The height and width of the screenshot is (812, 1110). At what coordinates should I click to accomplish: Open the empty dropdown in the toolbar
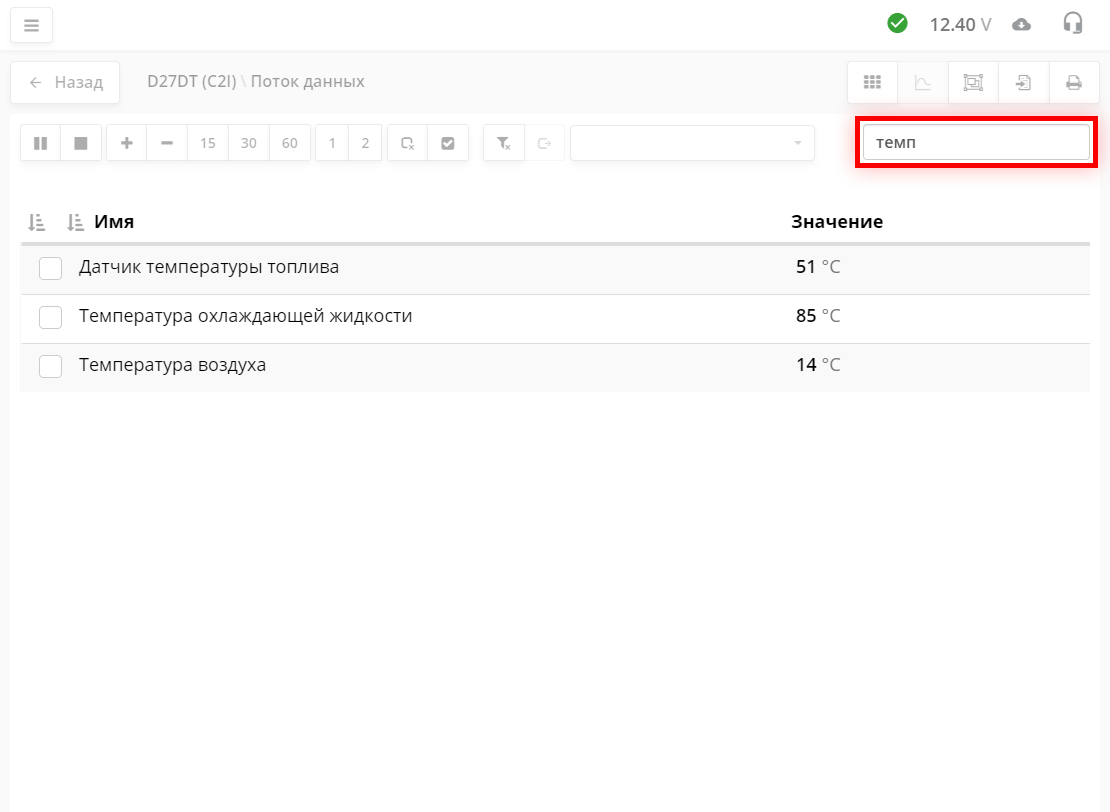[x=692, y=143]
